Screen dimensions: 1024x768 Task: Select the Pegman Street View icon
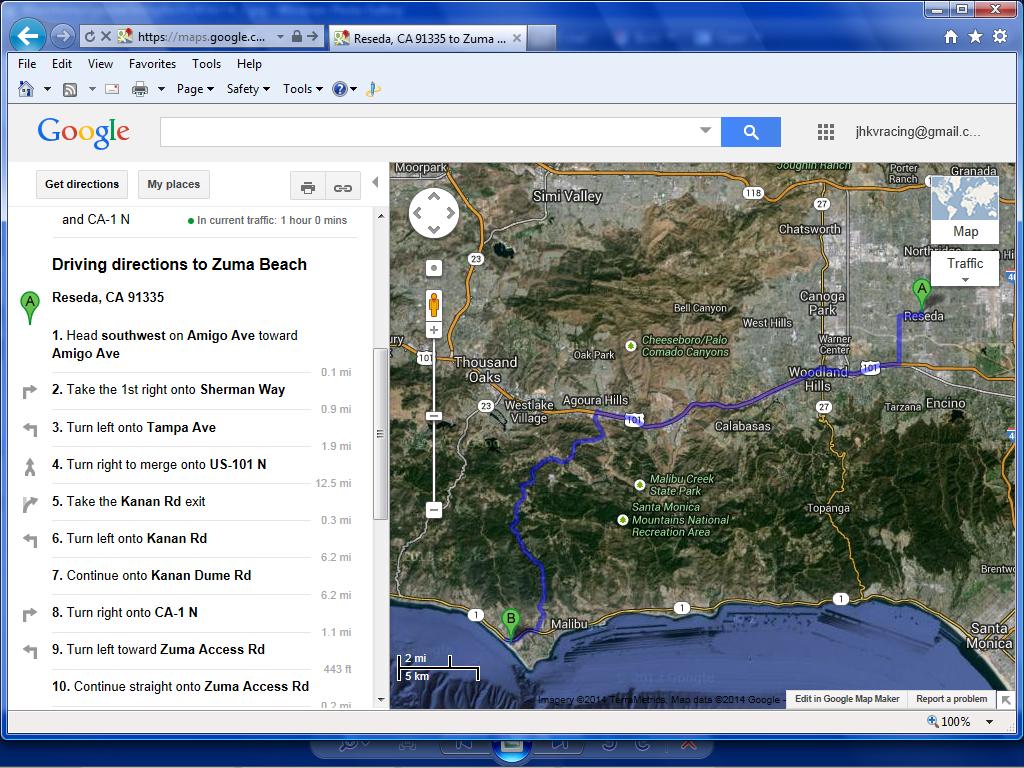point(434,305)
